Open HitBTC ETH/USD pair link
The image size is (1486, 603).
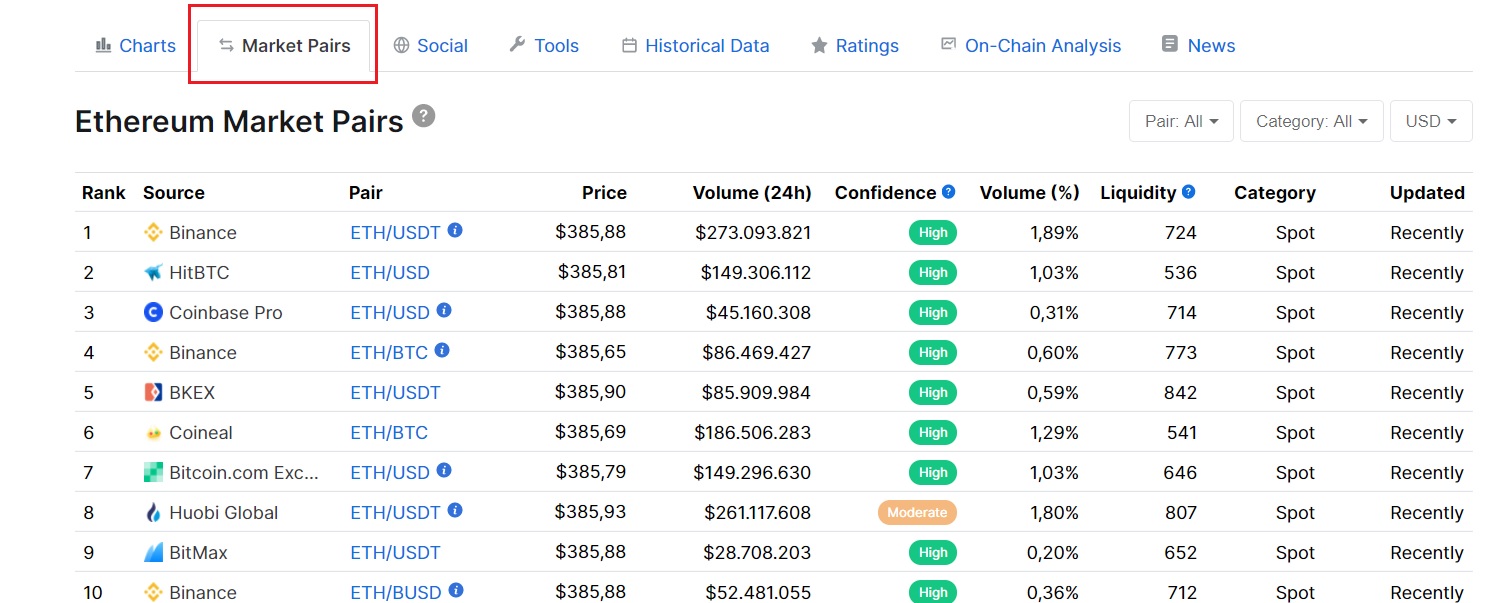pyautogui.click(x=390, y=273)
